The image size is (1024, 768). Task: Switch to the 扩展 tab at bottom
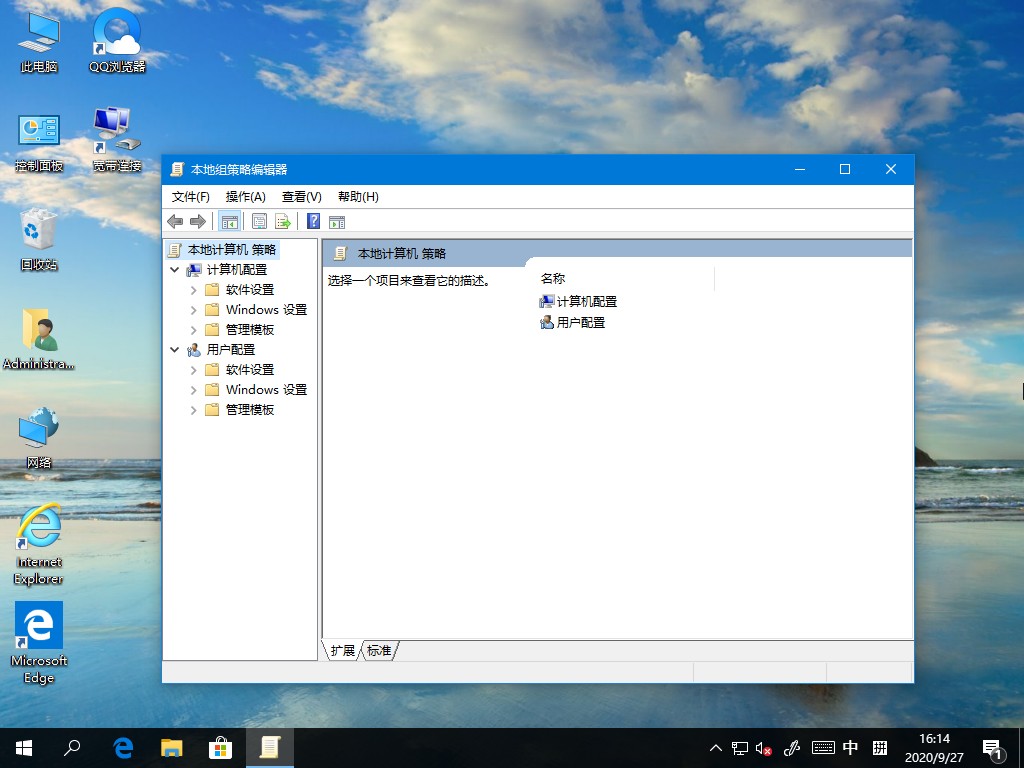341,650
